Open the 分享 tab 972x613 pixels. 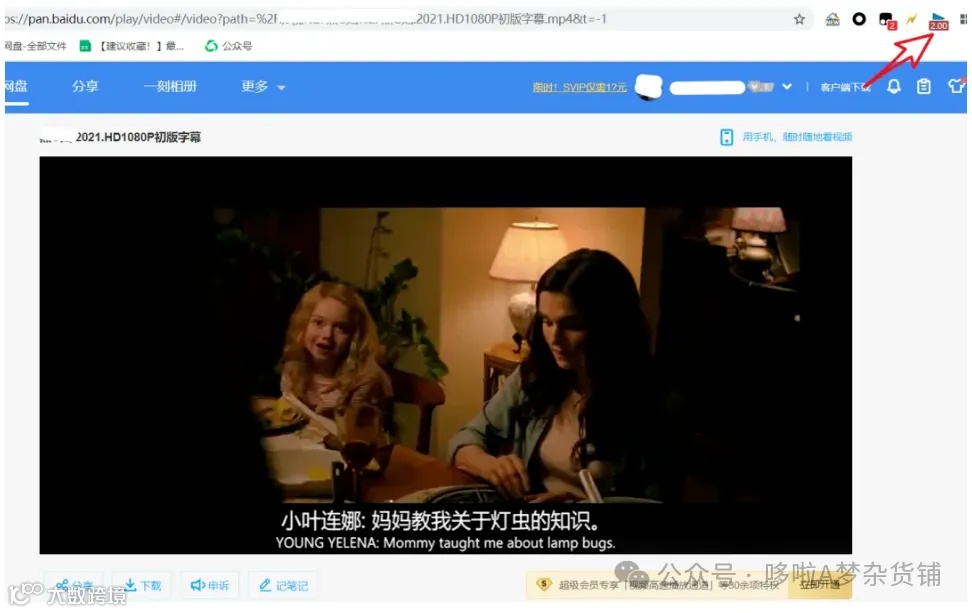tap(85, 87)
